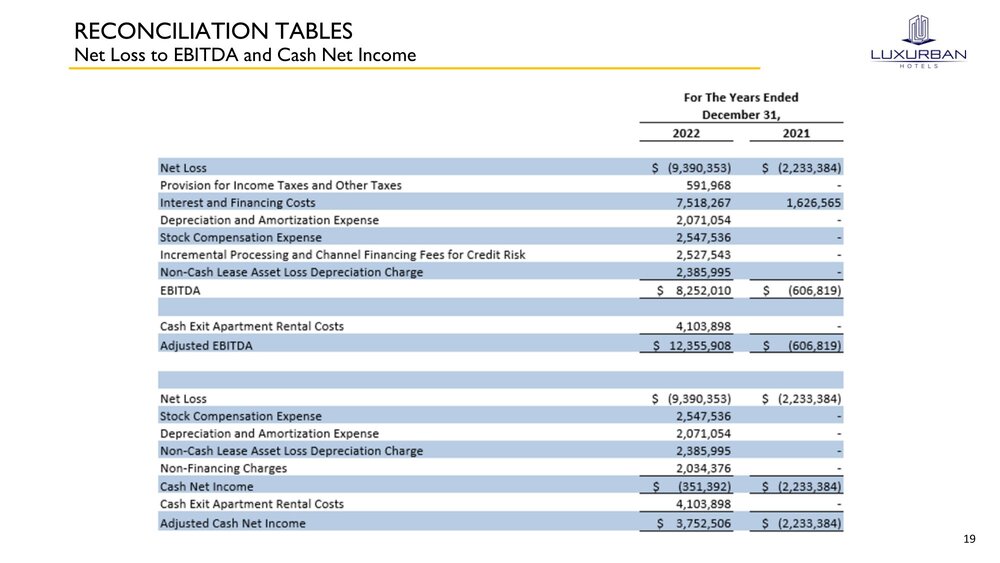
Task: Click the "For The Years Ended" table header
Action: (x=740, y=97)
